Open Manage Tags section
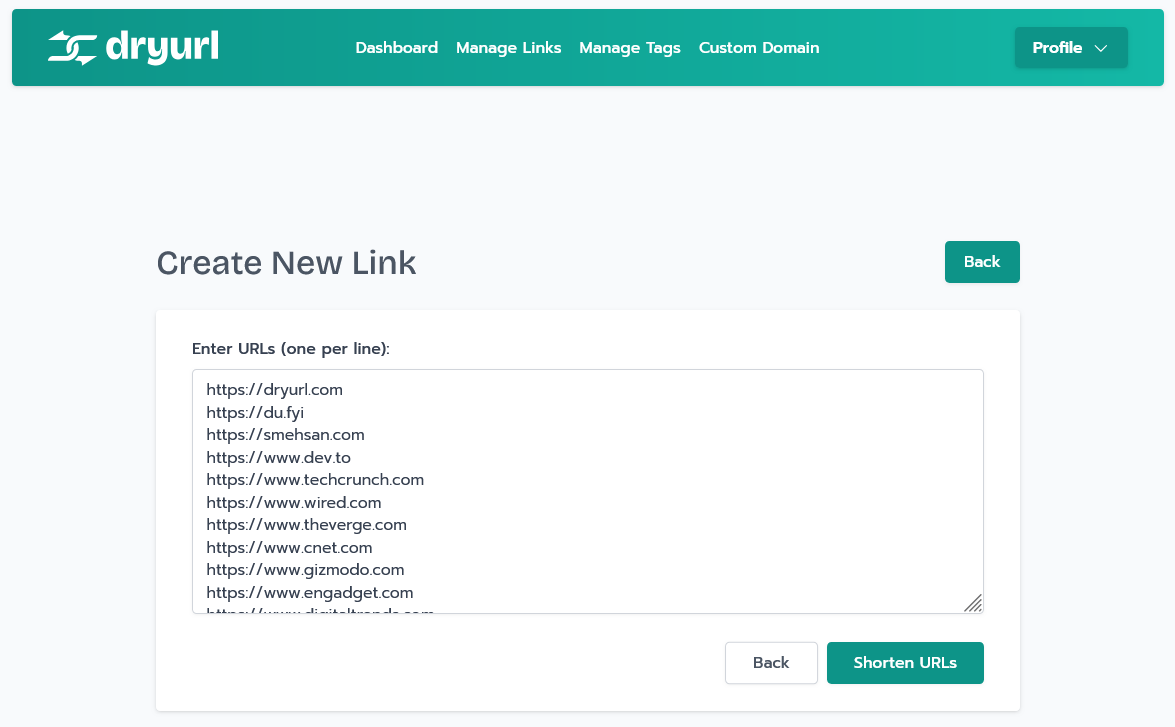 click(x=629, y=48)
